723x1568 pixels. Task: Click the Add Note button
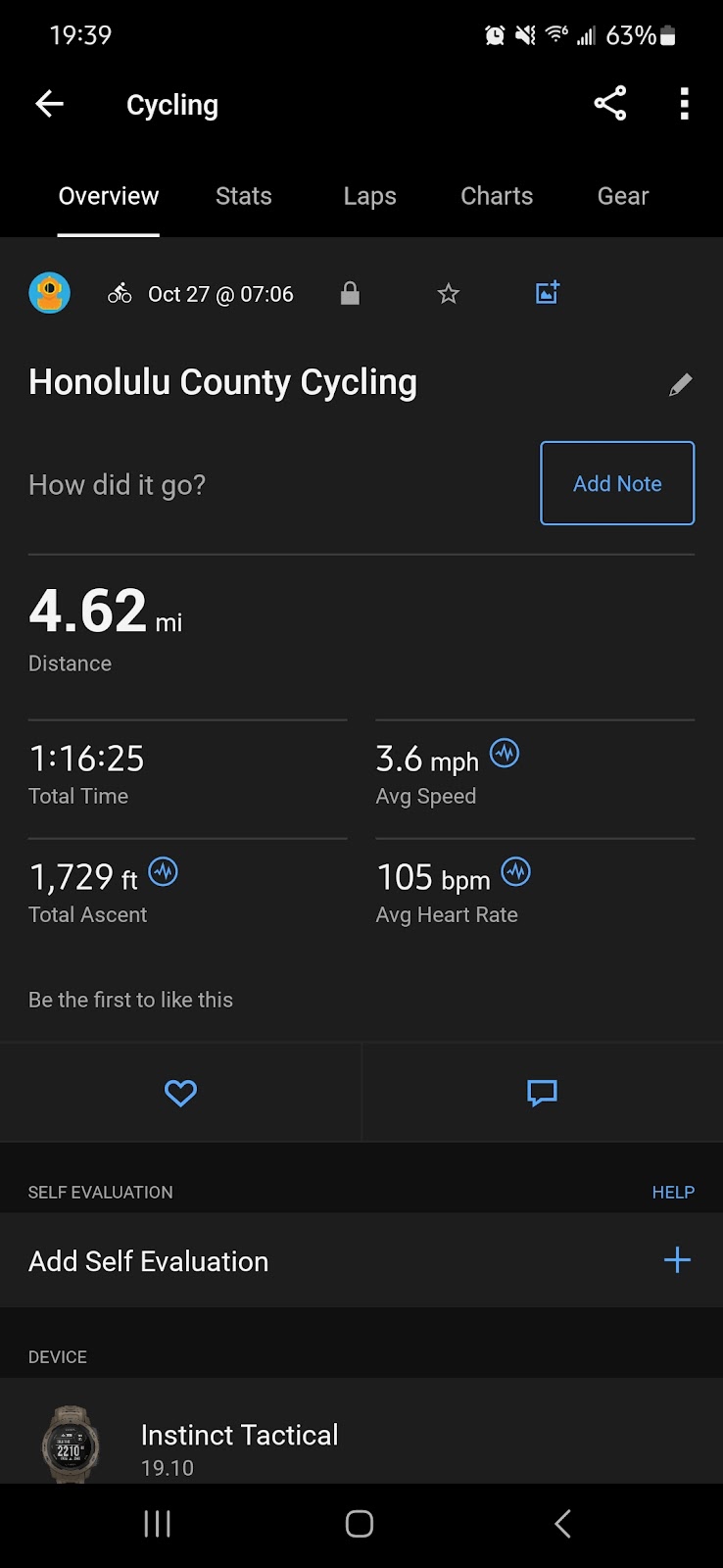[x=617, y=483]
